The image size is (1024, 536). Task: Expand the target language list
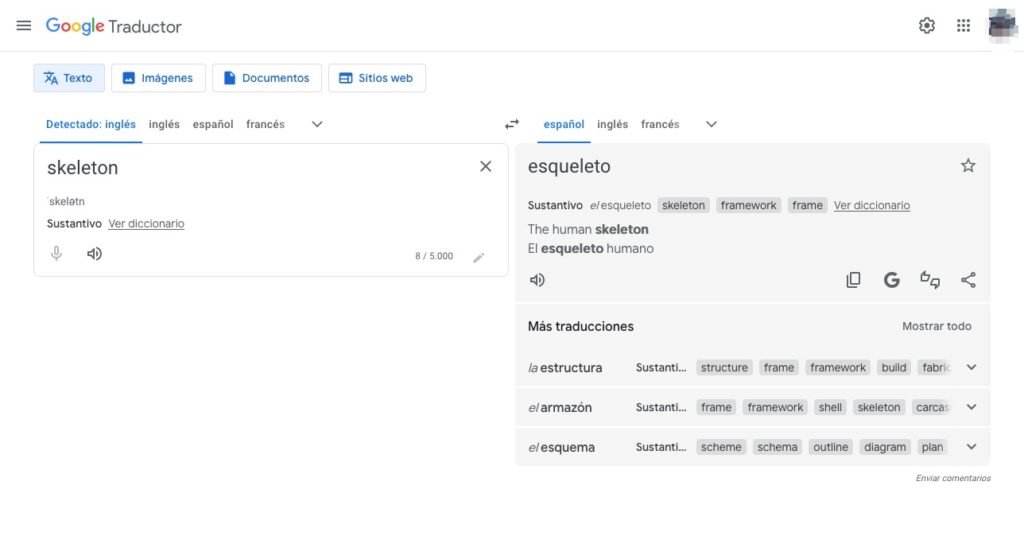click(x=711, y=124)
